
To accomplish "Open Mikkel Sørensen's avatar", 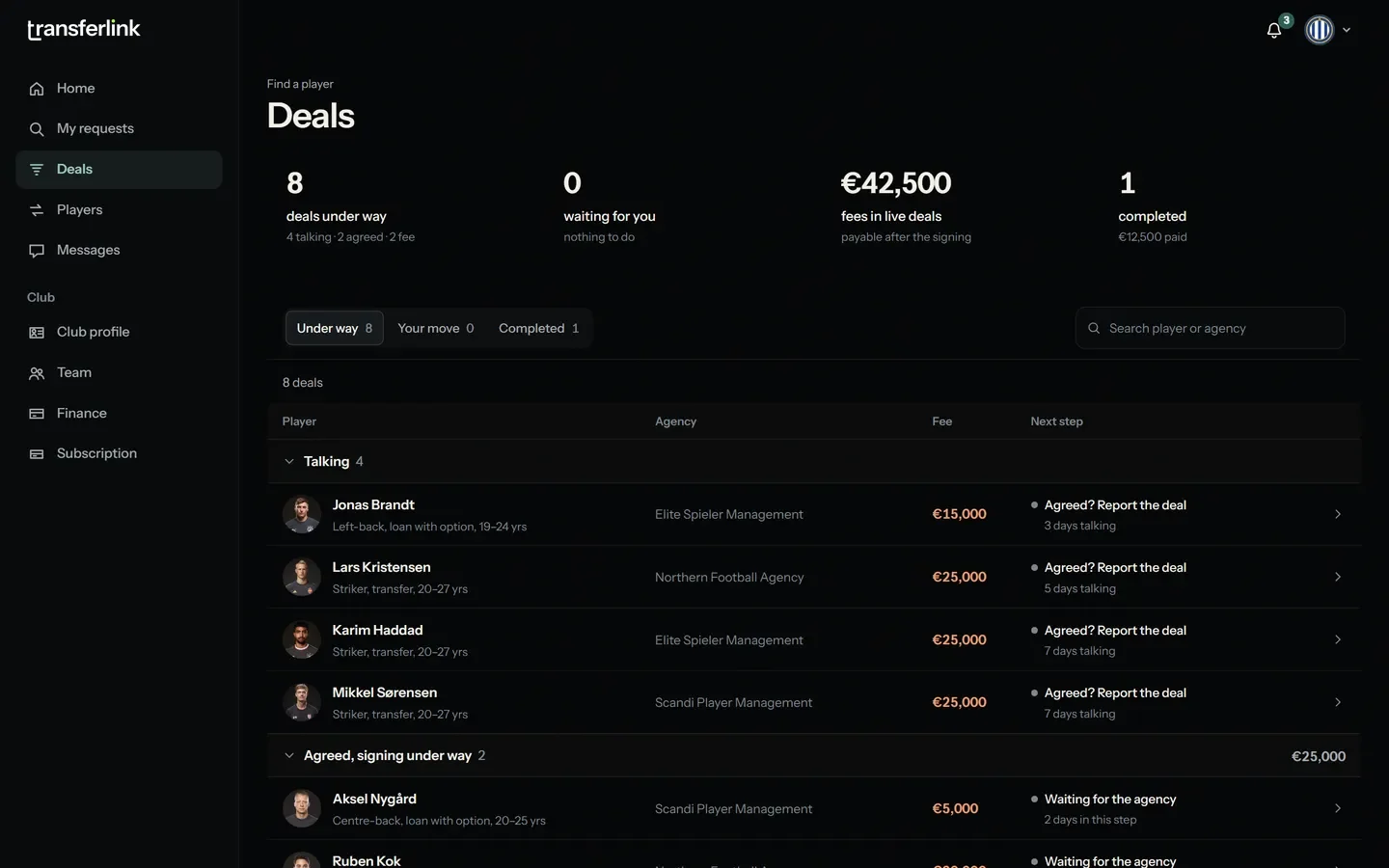I will coord(302,702).
